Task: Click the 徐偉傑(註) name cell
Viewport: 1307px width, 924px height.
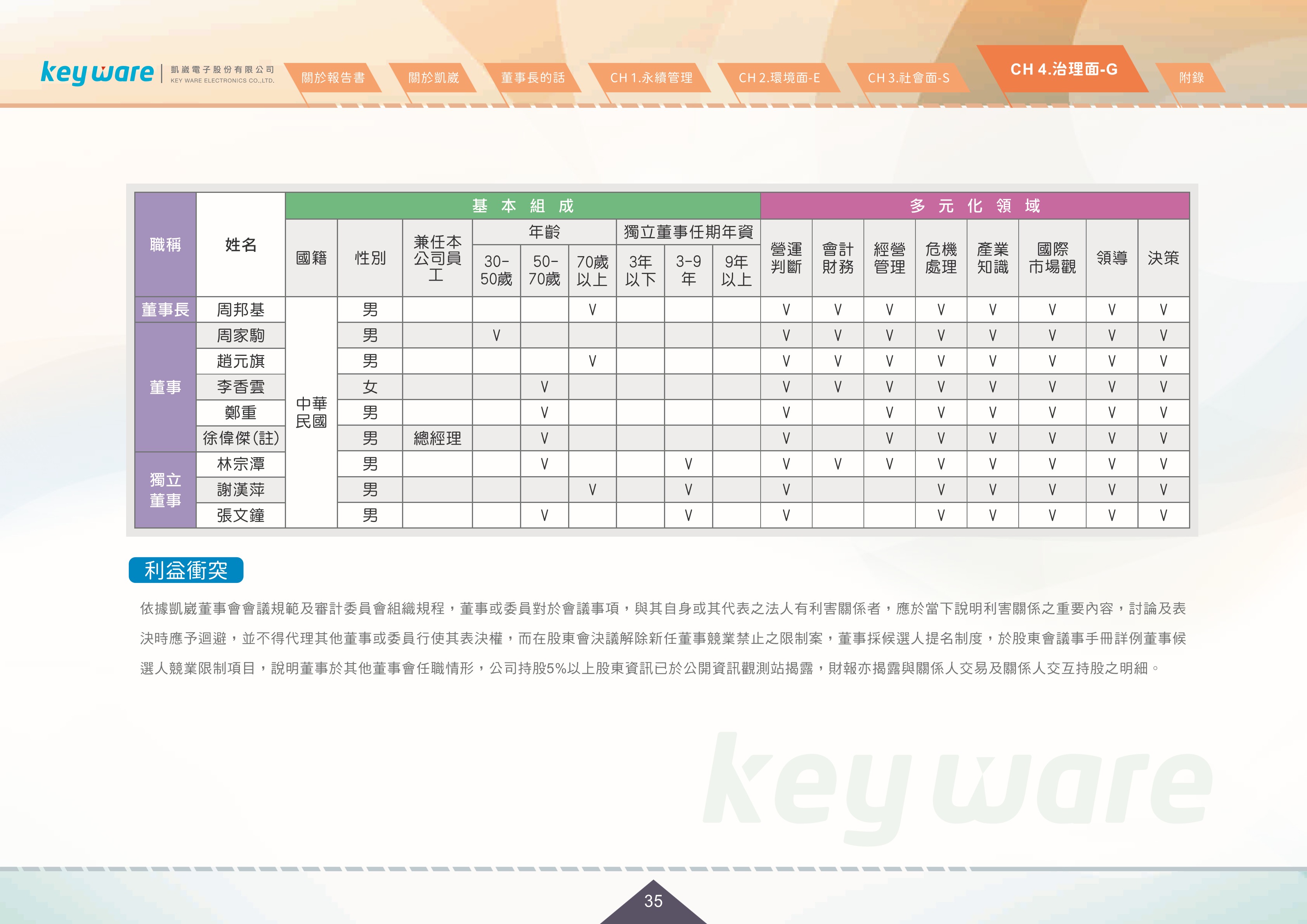Action: (241, 438)
